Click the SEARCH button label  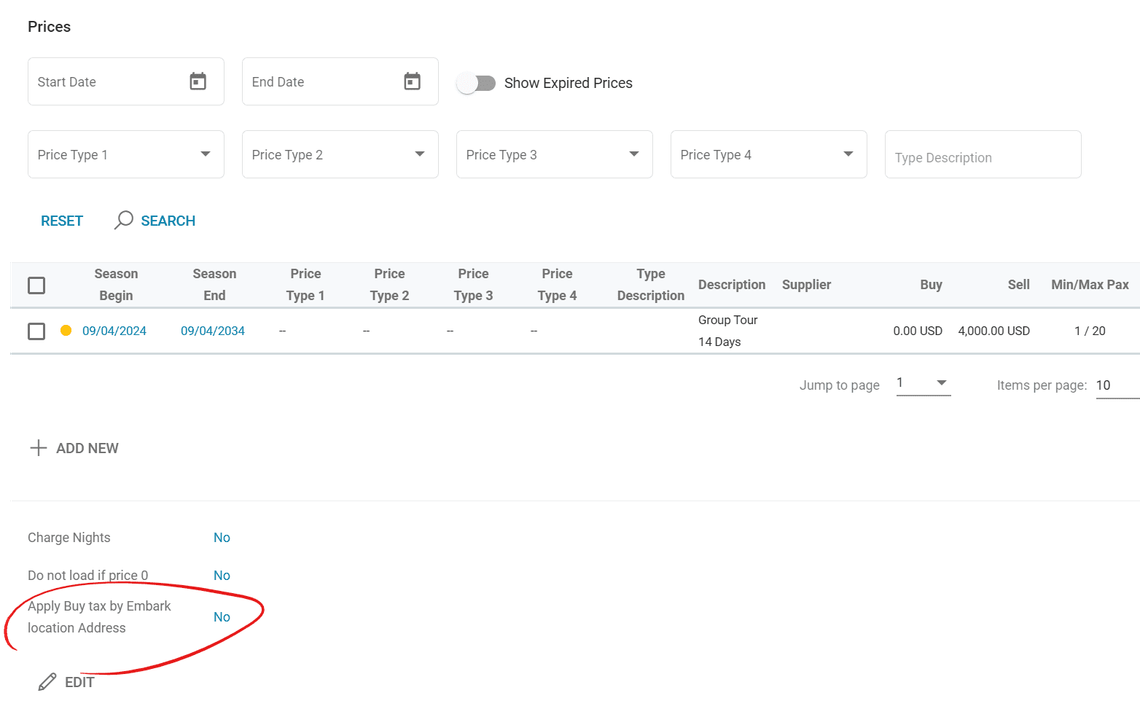click(x=168, y=221)
